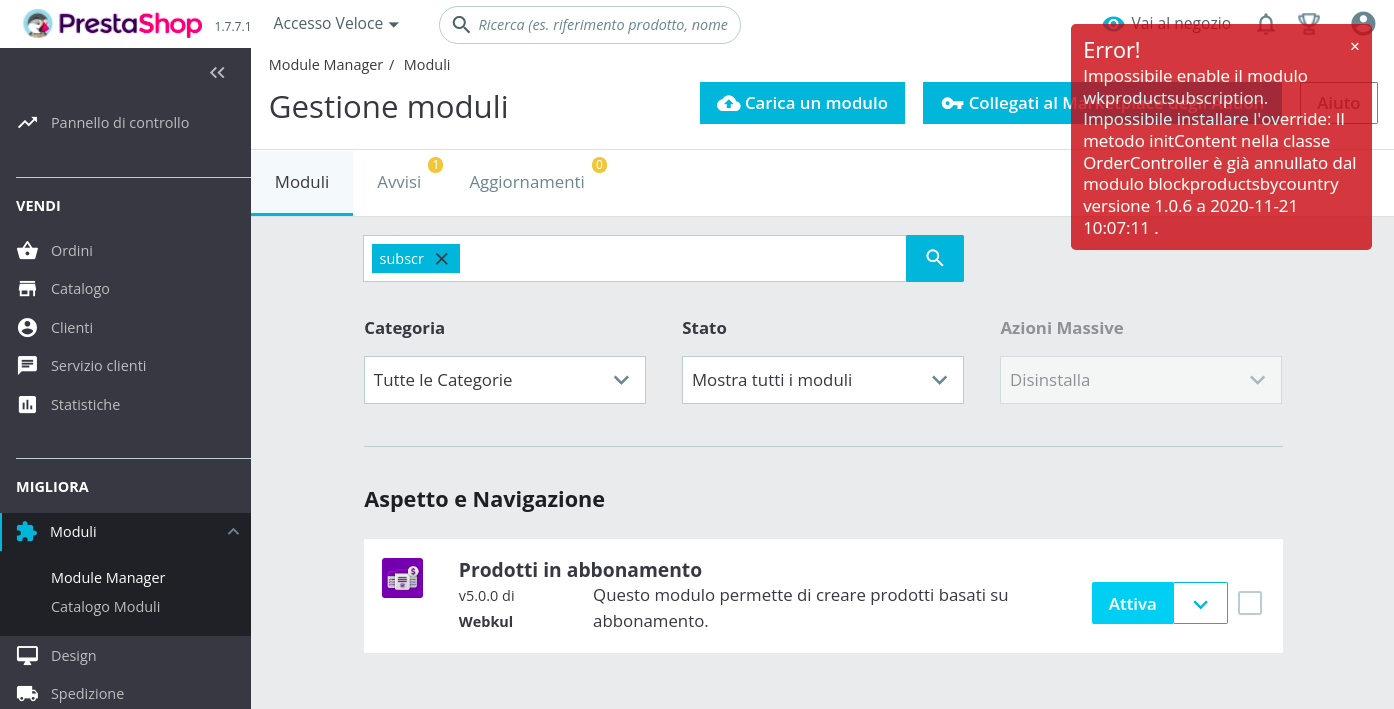
Task: Open the trophy achievements icon
Action: pos(1308,23)
